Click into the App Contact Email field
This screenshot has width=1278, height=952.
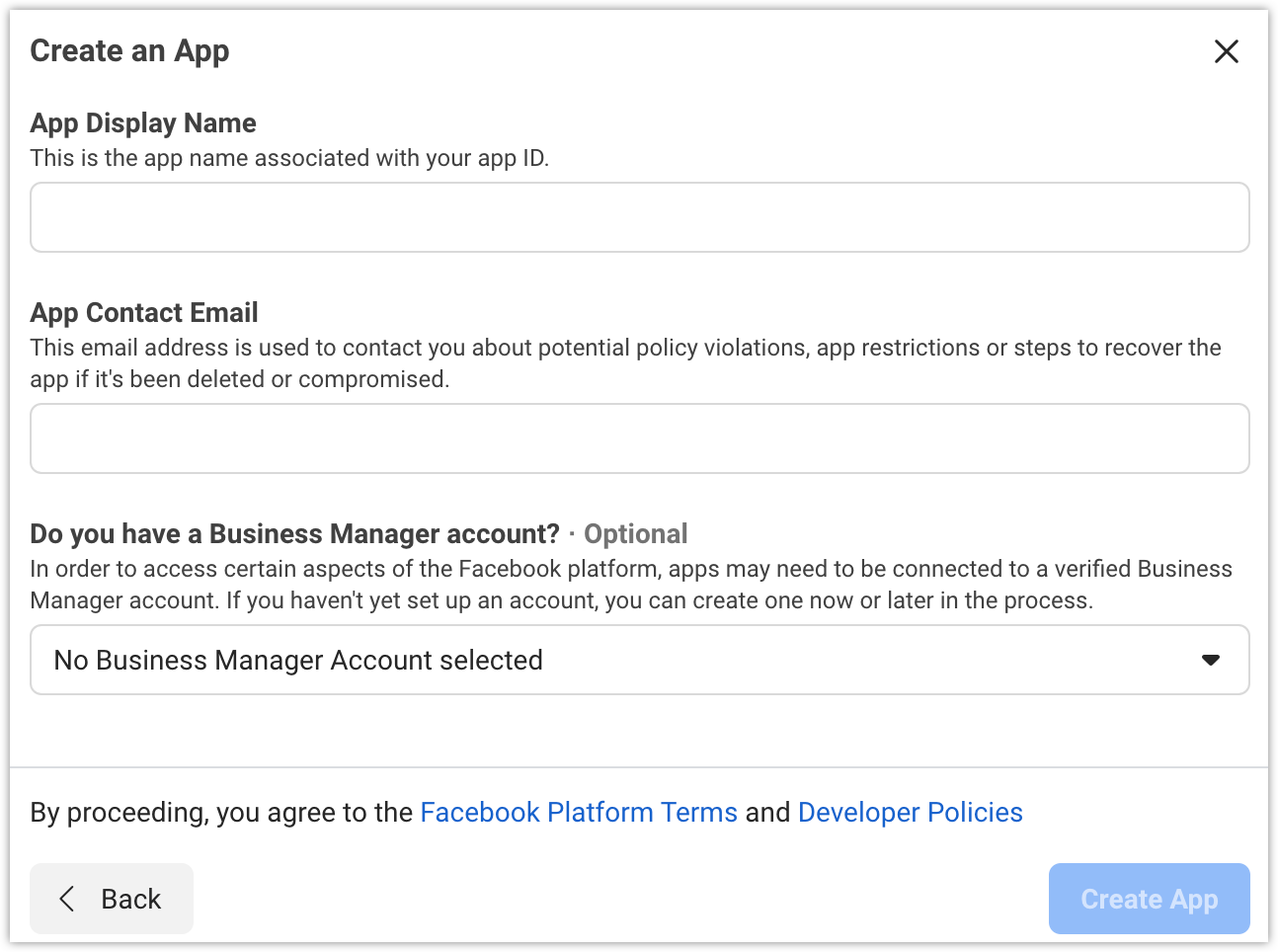pos(639,438)
